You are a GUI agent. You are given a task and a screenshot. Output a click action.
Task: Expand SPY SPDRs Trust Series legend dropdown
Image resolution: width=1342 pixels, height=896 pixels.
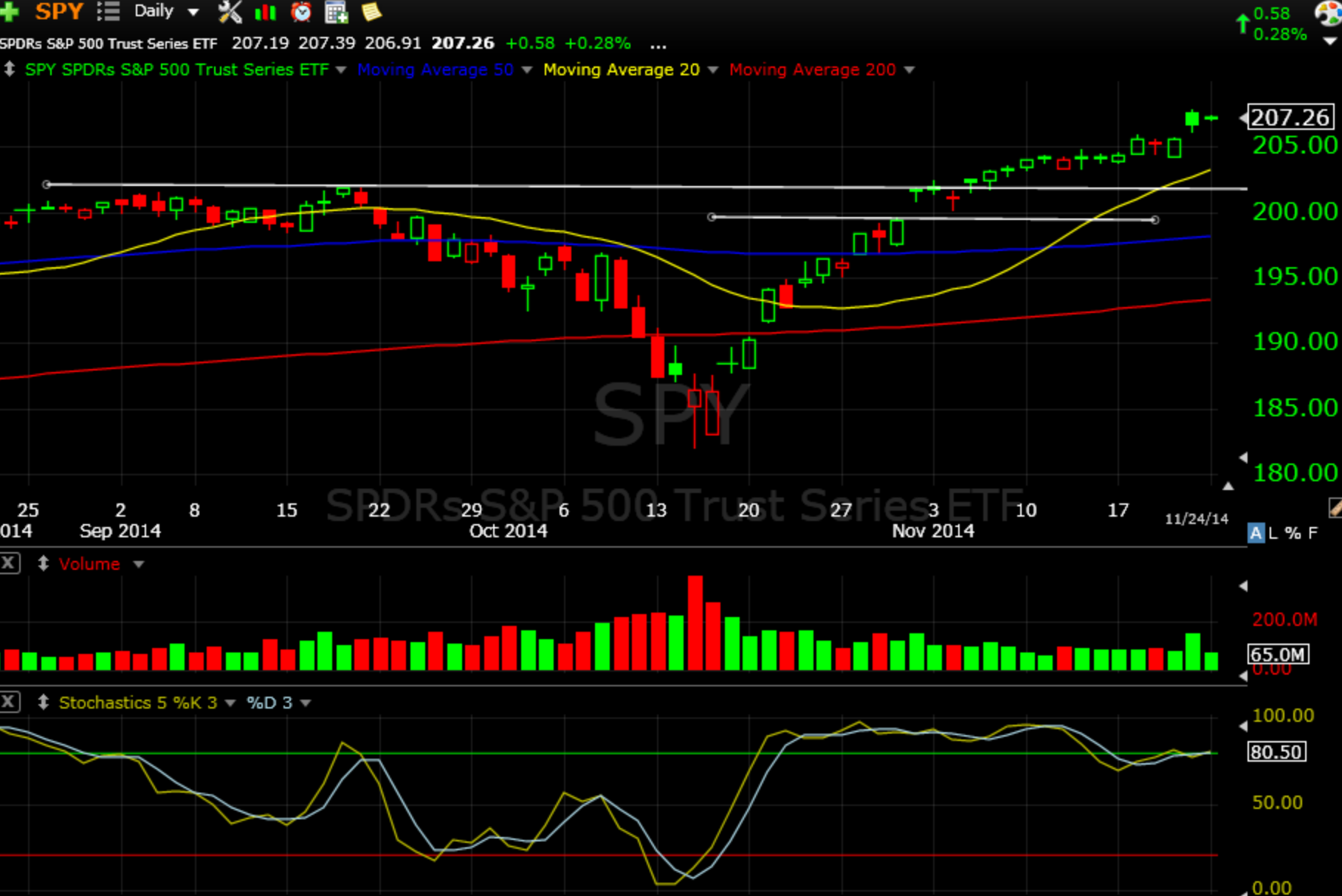tap(341, 69)
